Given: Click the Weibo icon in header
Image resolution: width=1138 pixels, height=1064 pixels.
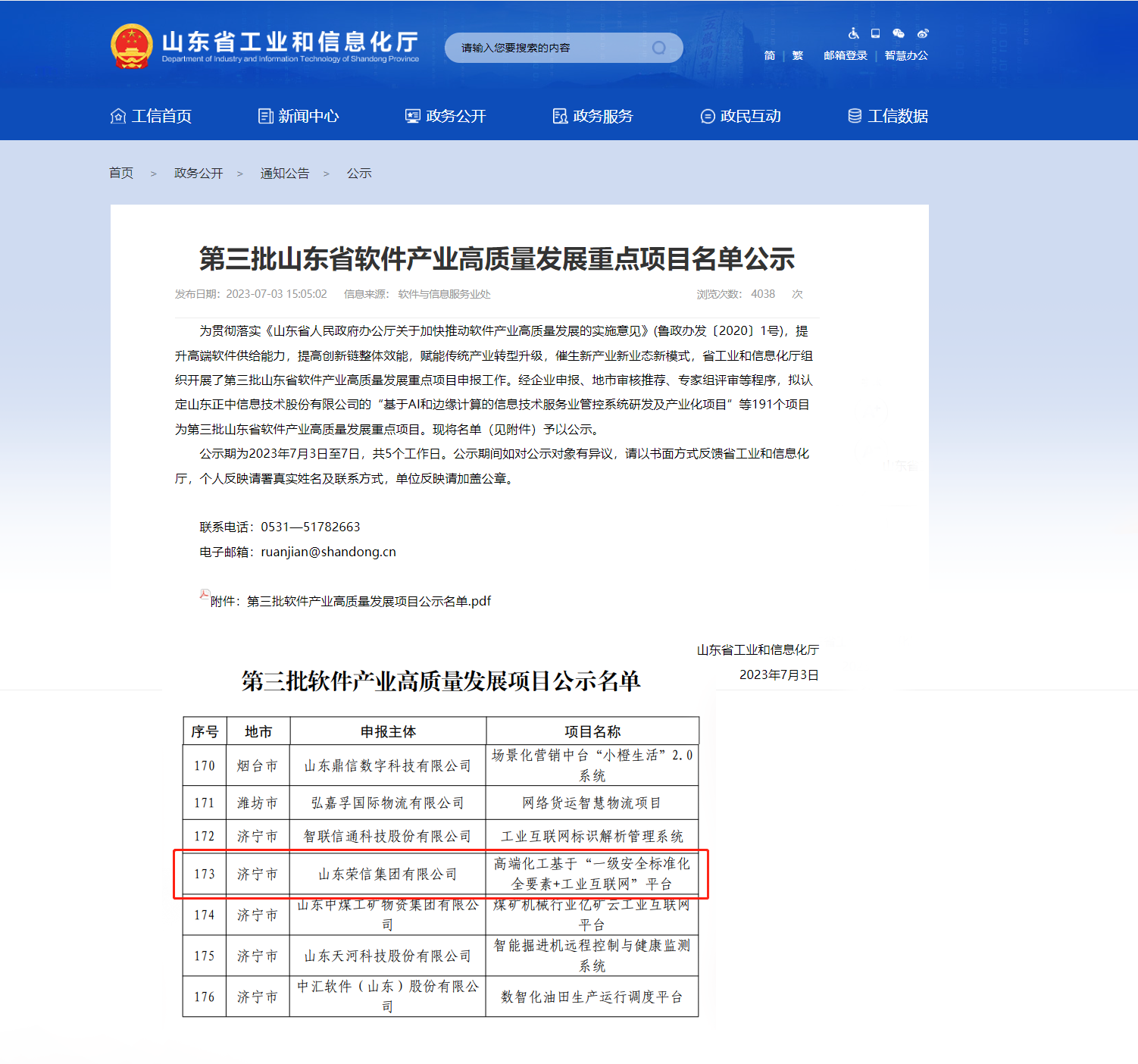Looking at the screenshot, I should point(922,33).
